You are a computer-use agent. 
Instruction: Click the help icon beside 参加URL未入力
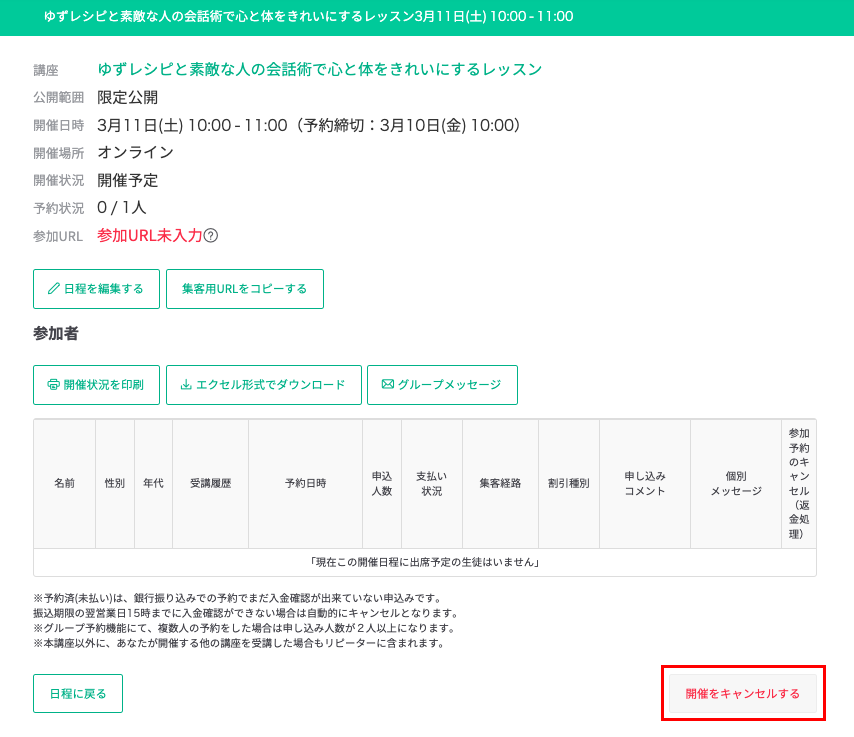pos(211,235)
